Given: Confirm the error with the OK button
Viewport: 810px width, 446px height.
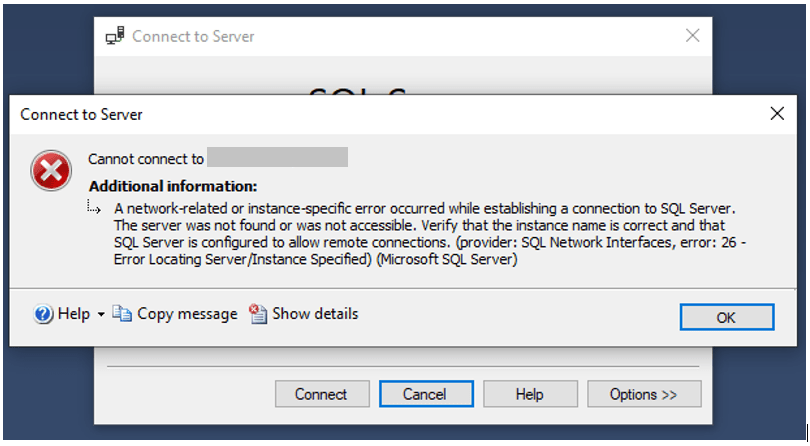Looking at the screenshot, I should [727, 317].
